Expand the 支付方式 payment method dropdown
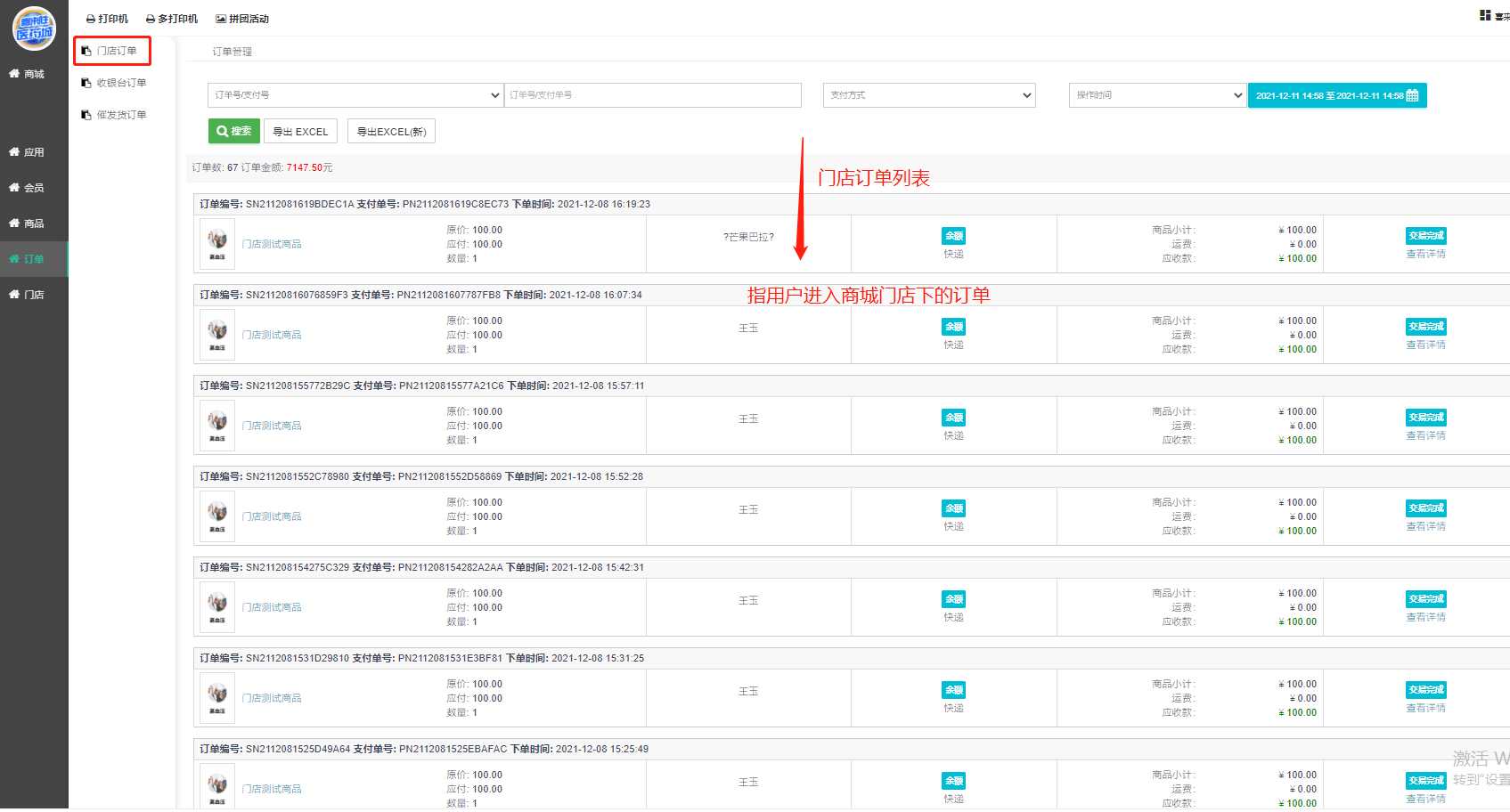 (929, 95)
